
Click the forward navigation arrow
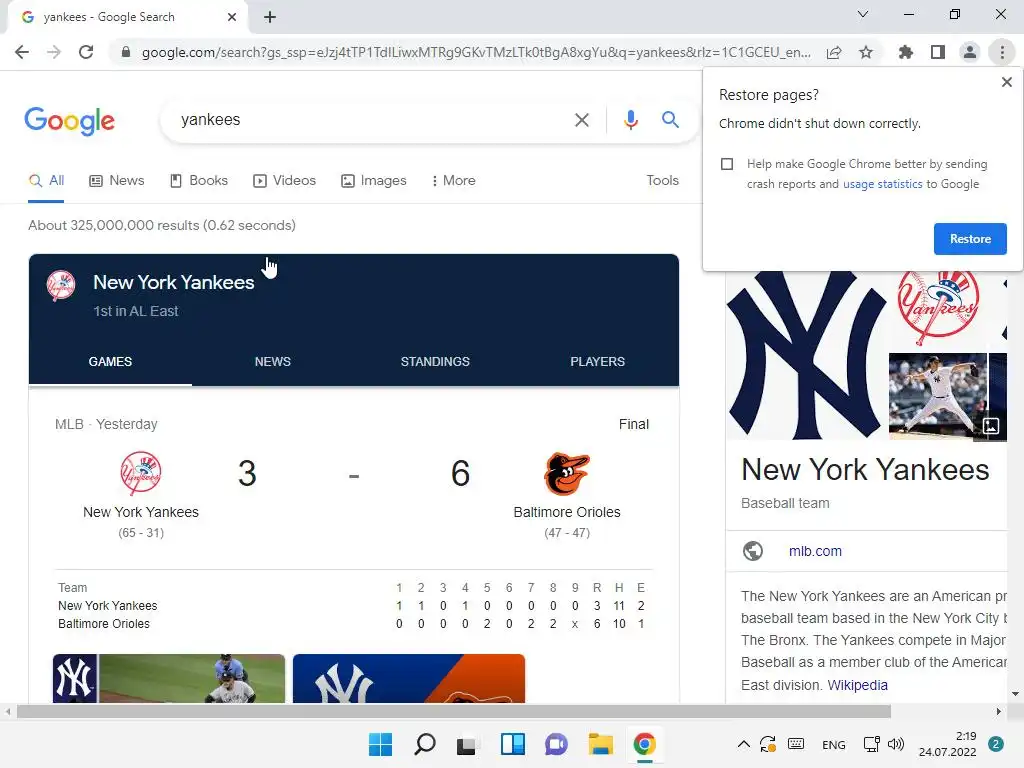click(54, 52)
